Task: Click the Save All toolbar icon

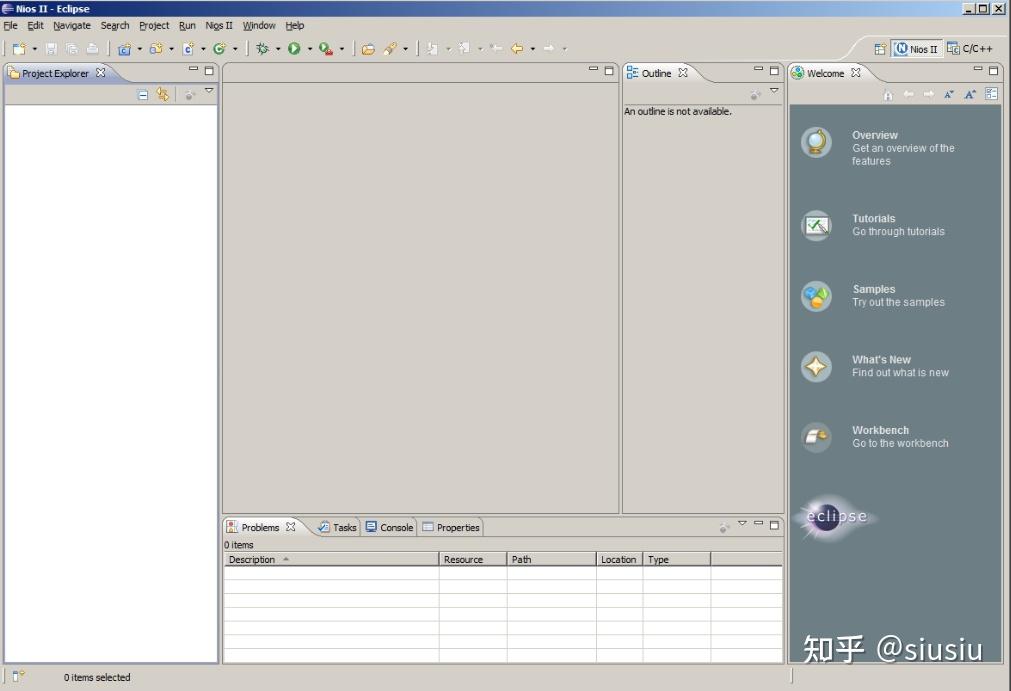Action: [72, 48]
